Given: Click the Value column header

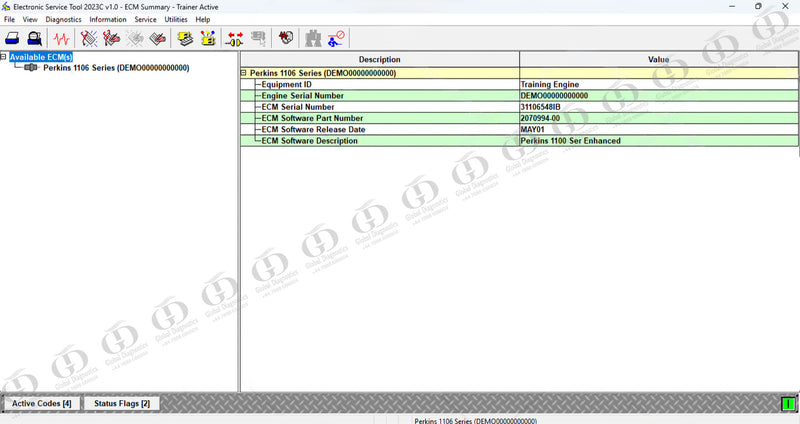Looking at the screenshot, I should coord(659,59).
